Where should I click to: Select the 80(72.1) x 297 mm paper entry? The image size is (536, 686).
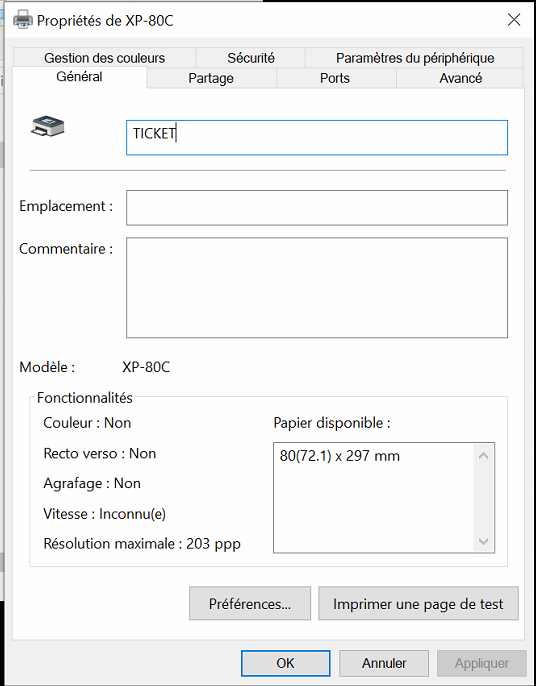click(x=340, y=456)
